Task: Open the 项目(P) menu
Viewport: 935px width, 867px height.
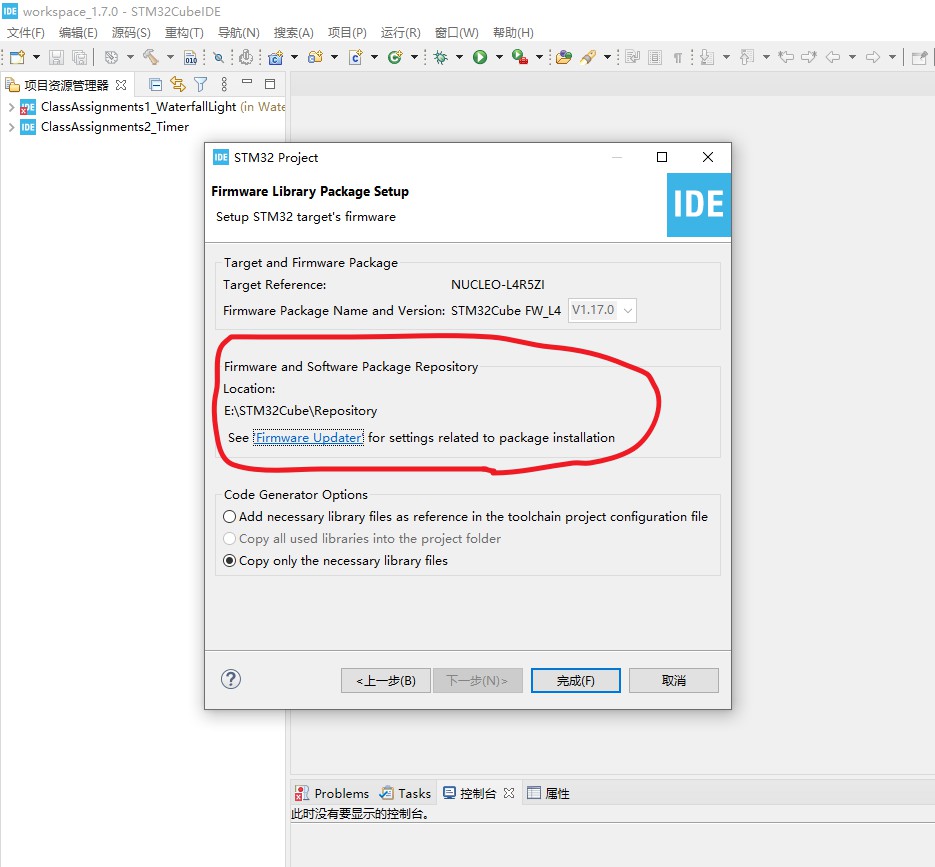Action: 347,33
